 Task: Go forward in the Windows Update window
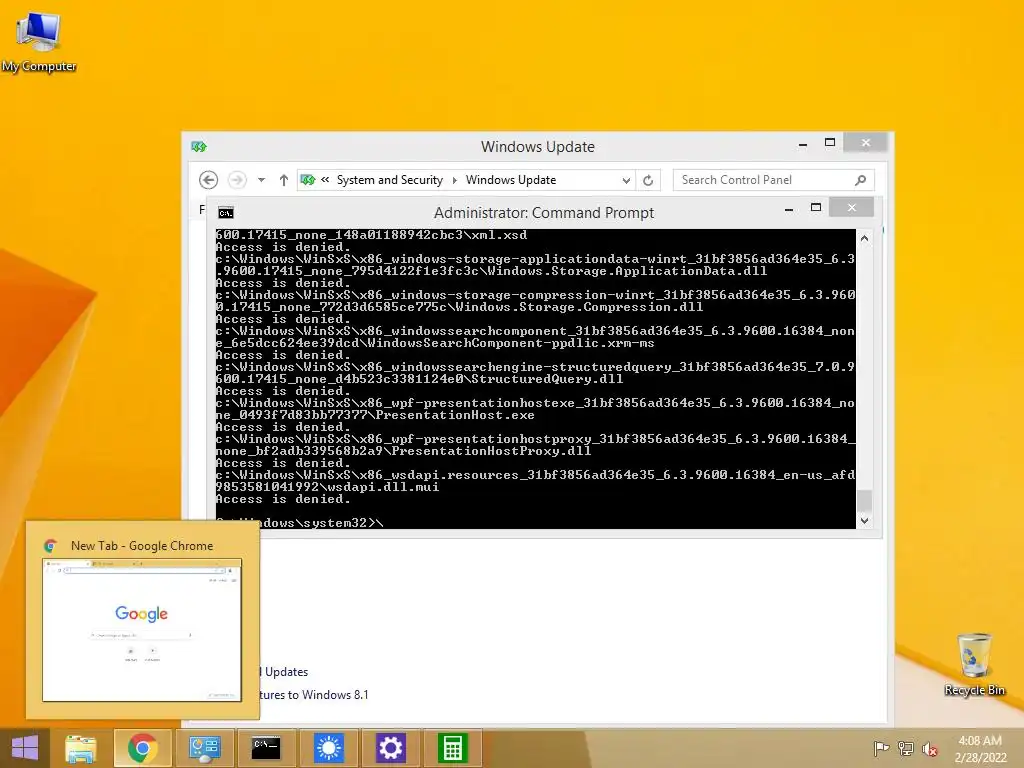(x=237, y=180)
